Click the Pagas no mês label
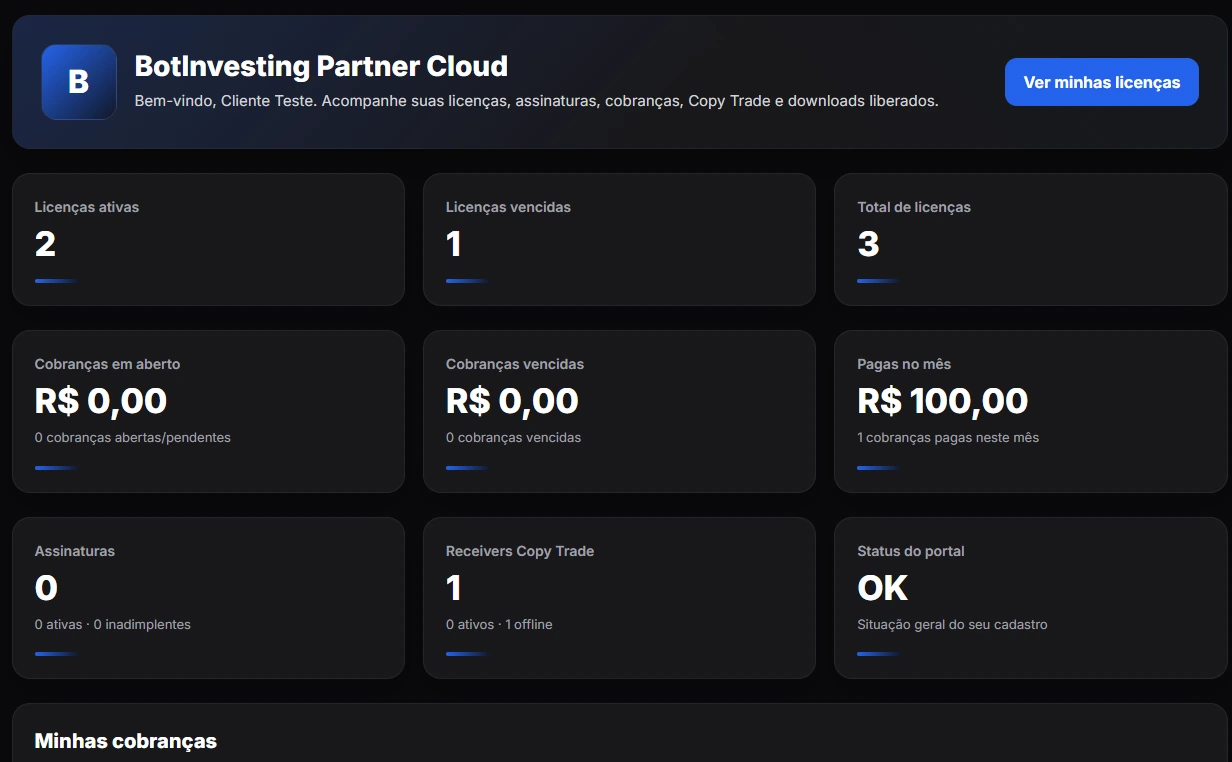Screen dimensions: 1232x762 point(904,364)
